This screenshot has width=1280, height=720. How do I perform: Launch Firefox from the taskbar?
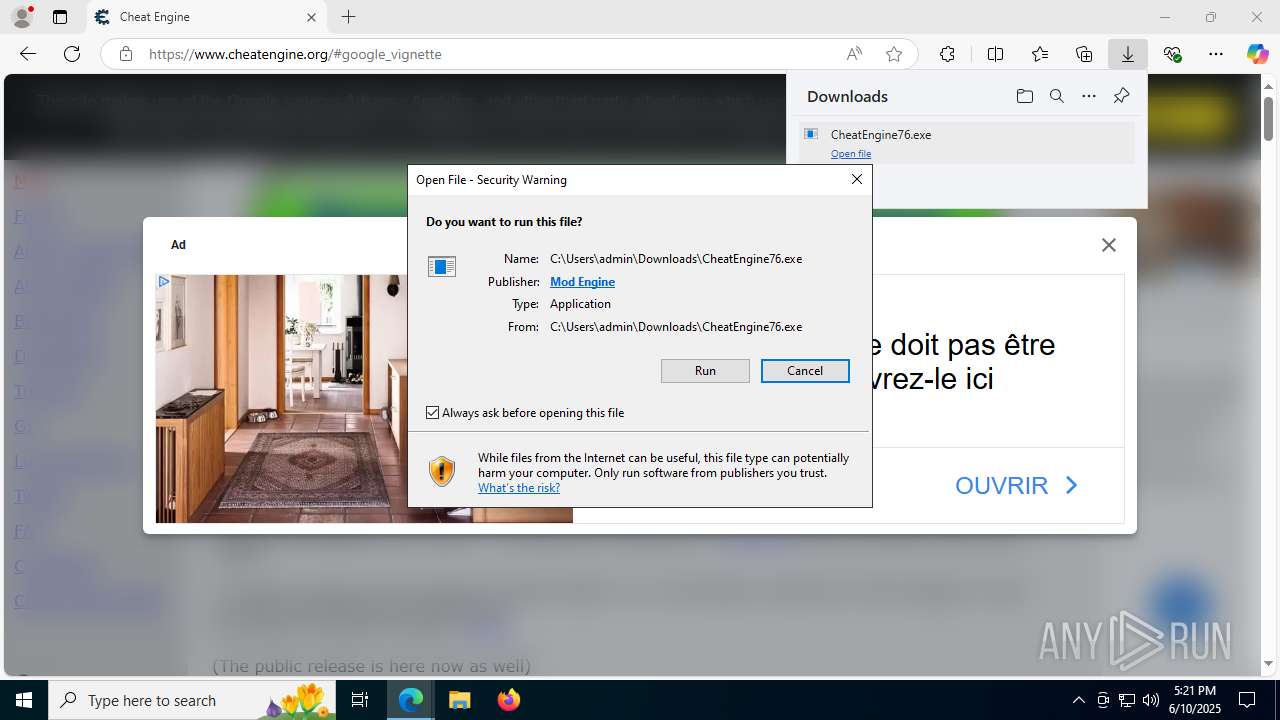(508, 700)
